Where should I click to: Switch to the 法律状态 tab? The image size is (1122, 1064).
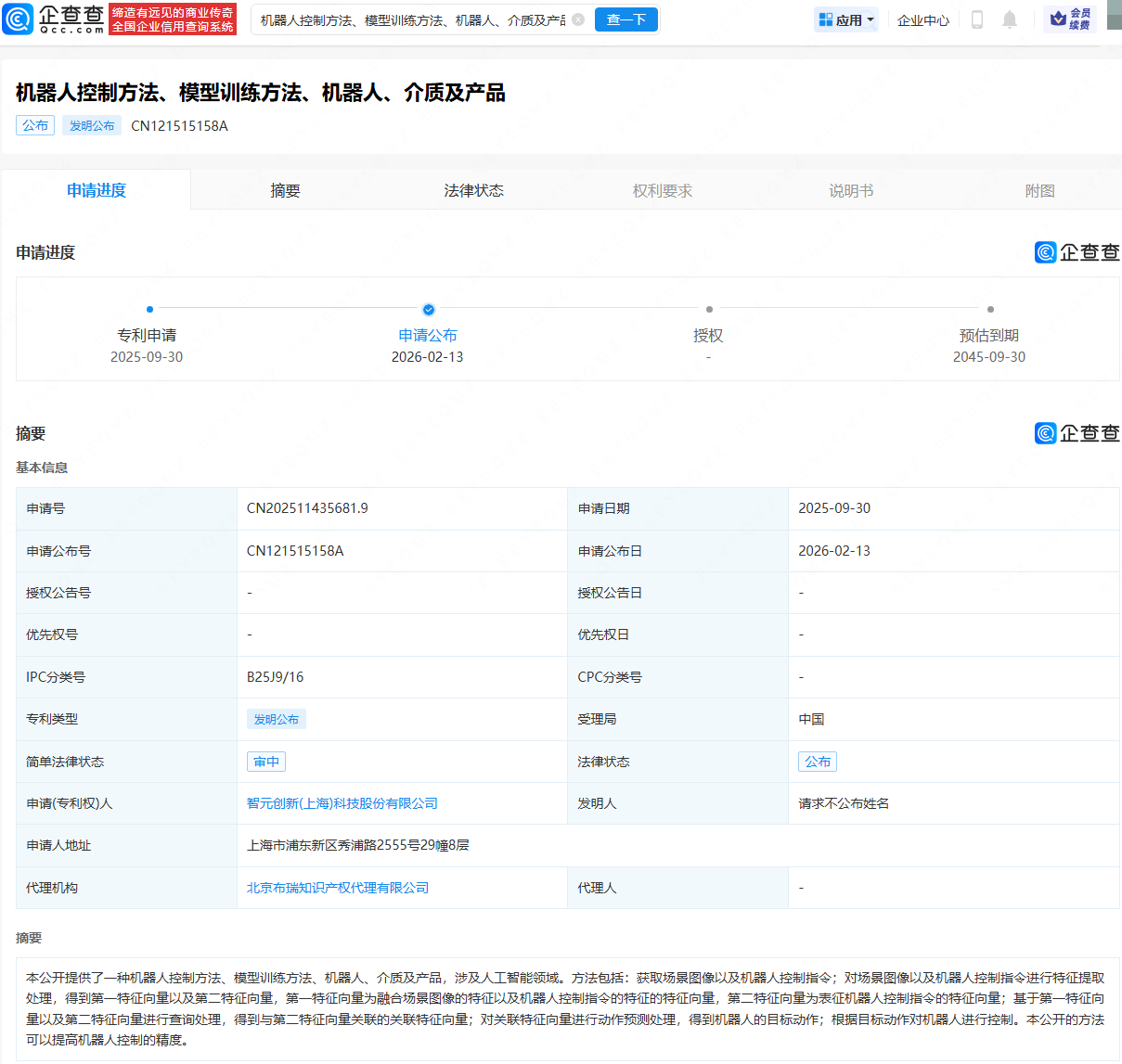click(x=473, y=189)
